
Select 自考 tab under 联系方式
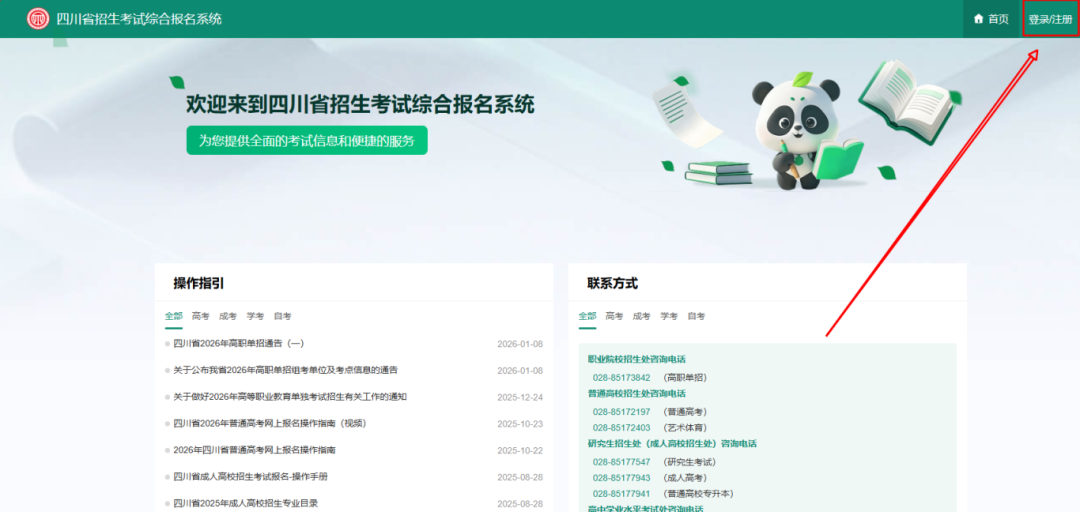pos(696,316)
